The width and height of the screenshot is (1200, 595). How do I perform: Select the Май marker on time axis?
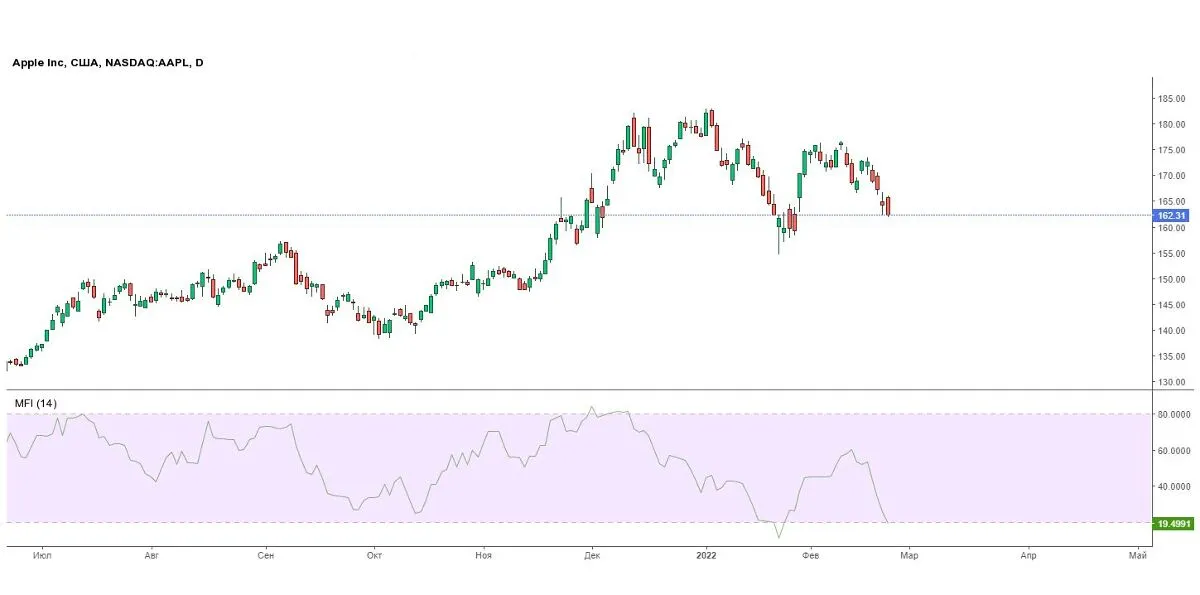[x=1137, y=554]
